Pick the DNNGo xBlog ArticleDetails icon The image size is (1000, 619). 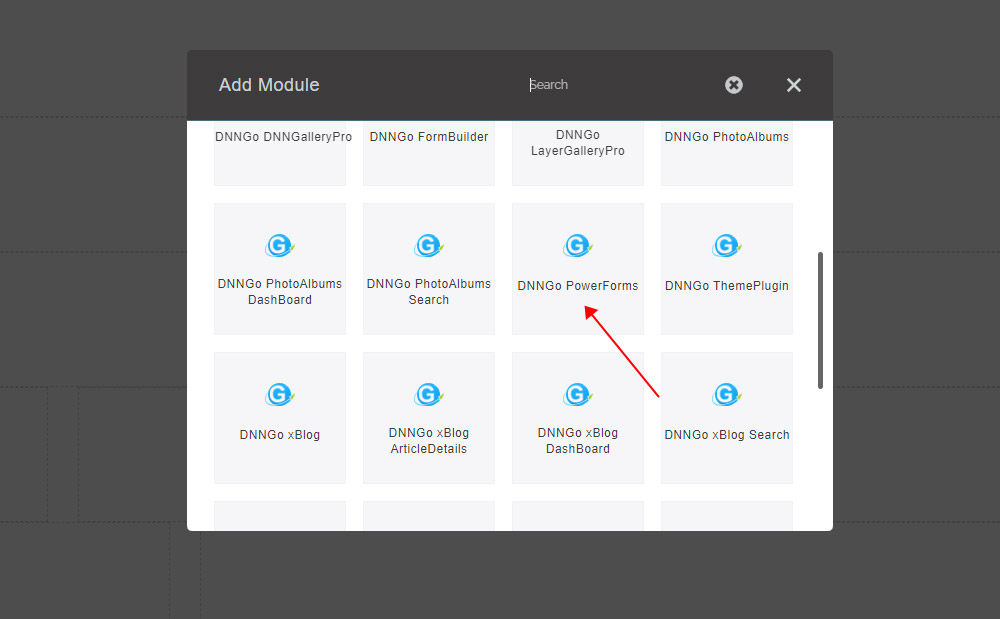click(x=429, y=395)
